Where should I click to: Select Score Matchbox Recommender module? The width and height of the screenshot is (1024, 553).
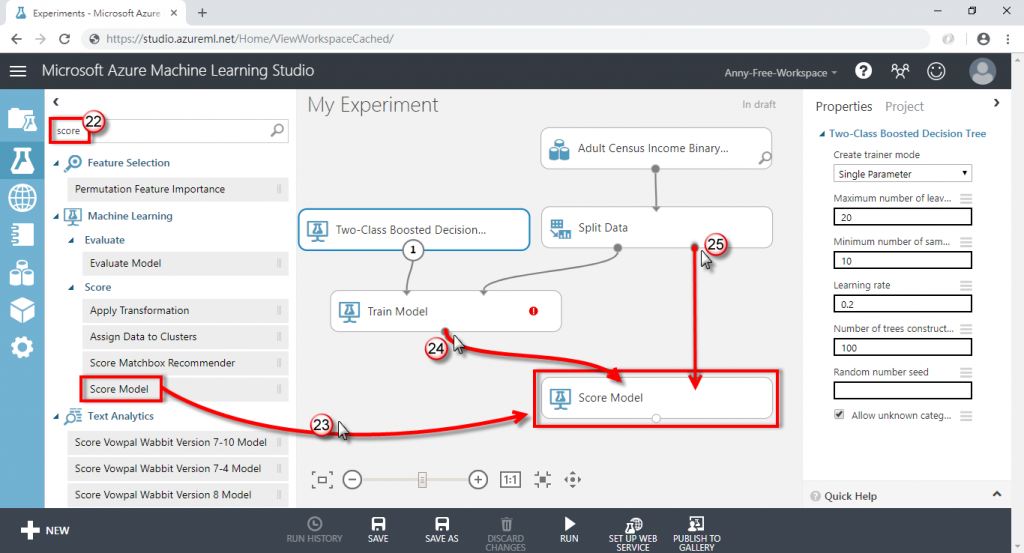tap(185, 363)
